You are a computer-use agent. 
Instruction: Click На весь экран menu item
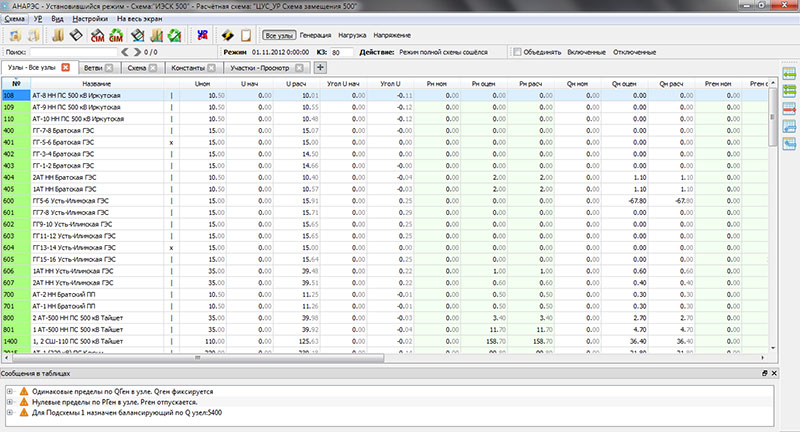click(x=139, y=19)
